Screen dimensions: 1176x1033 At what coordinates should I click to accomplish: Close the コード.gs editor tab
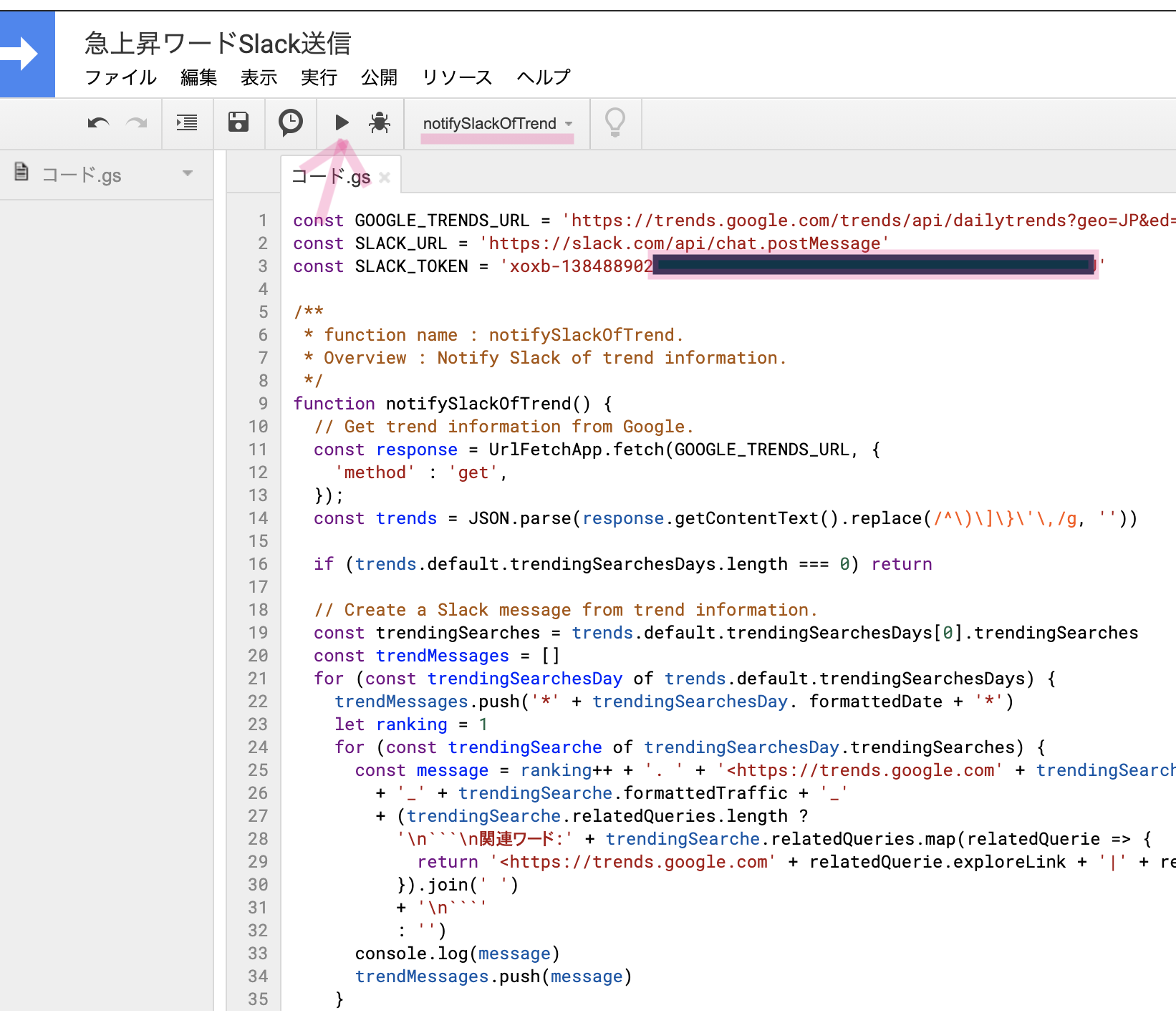pos(385,177)
